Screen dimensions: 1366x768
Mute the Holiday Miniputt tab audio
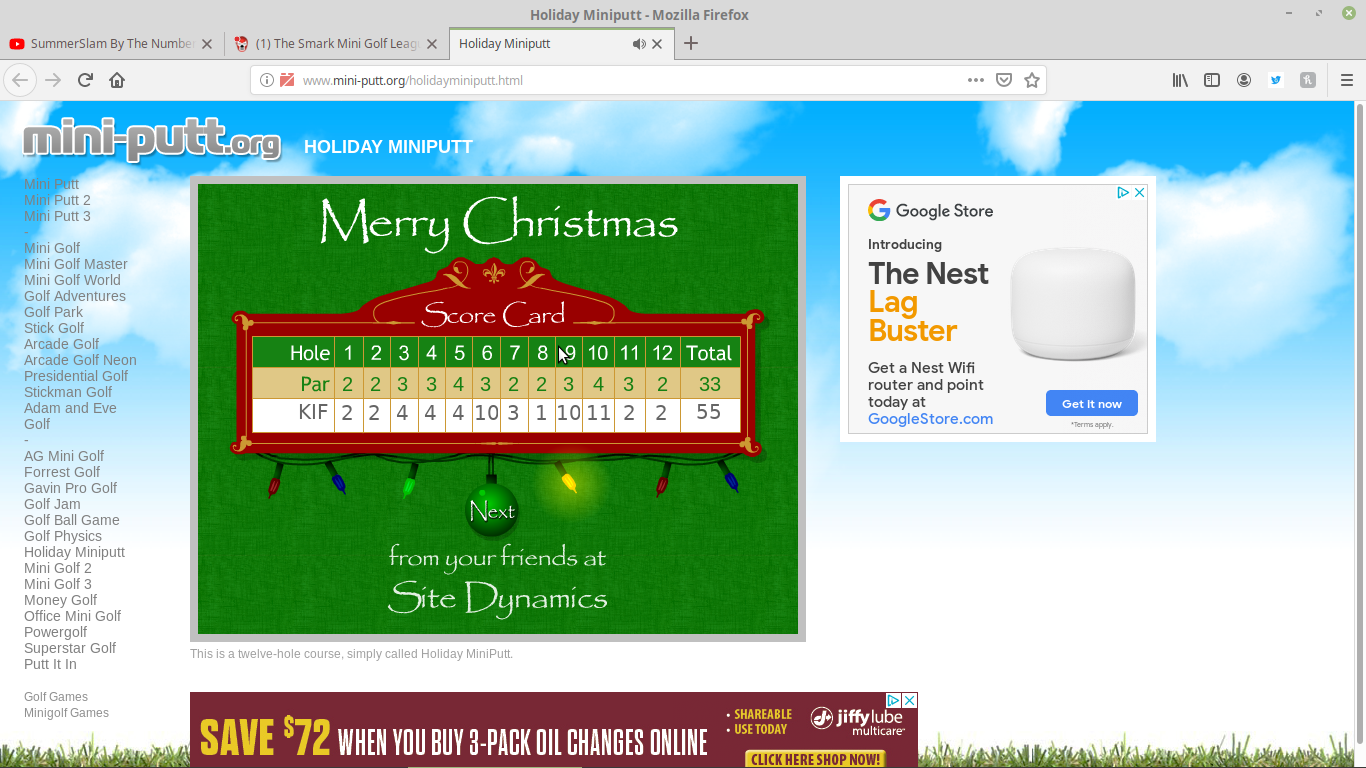pos(639,44)
